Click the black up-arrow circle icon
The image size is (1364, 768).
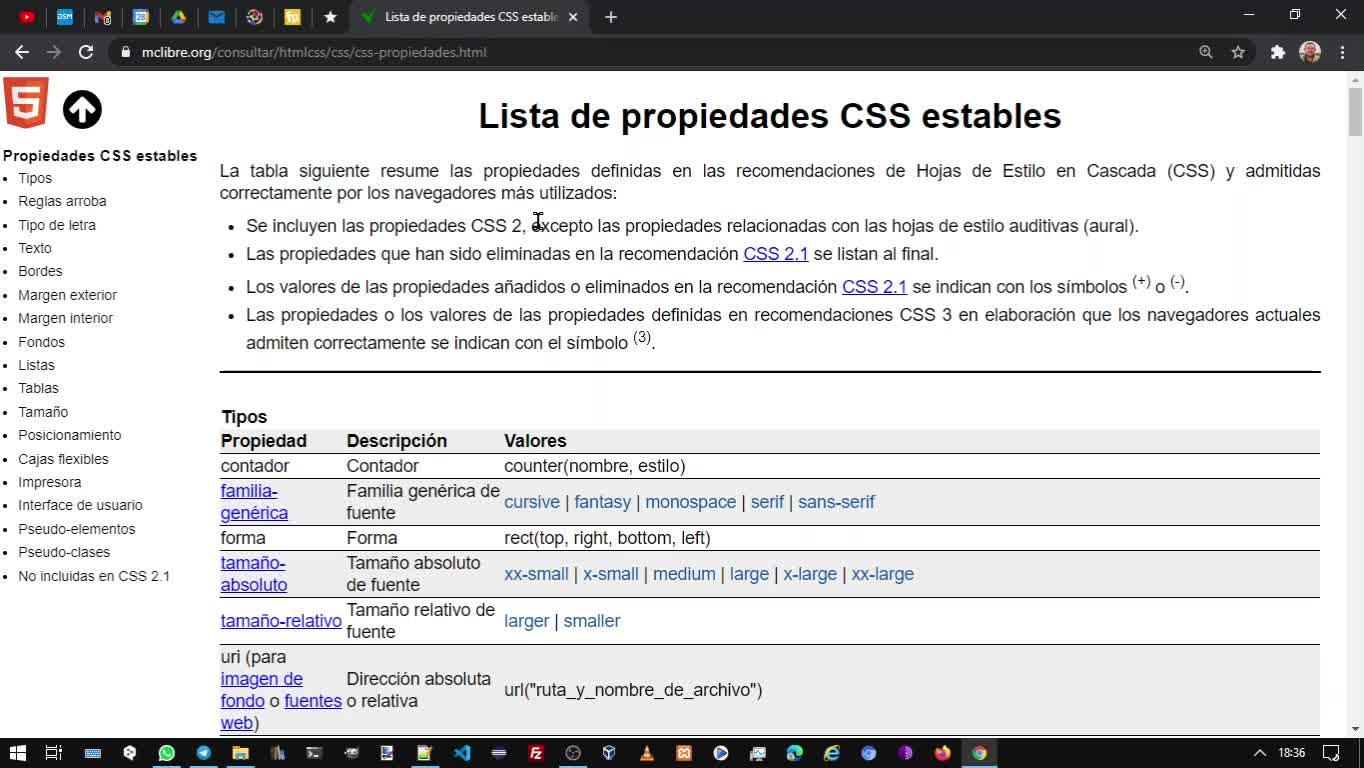pos(82,109)
